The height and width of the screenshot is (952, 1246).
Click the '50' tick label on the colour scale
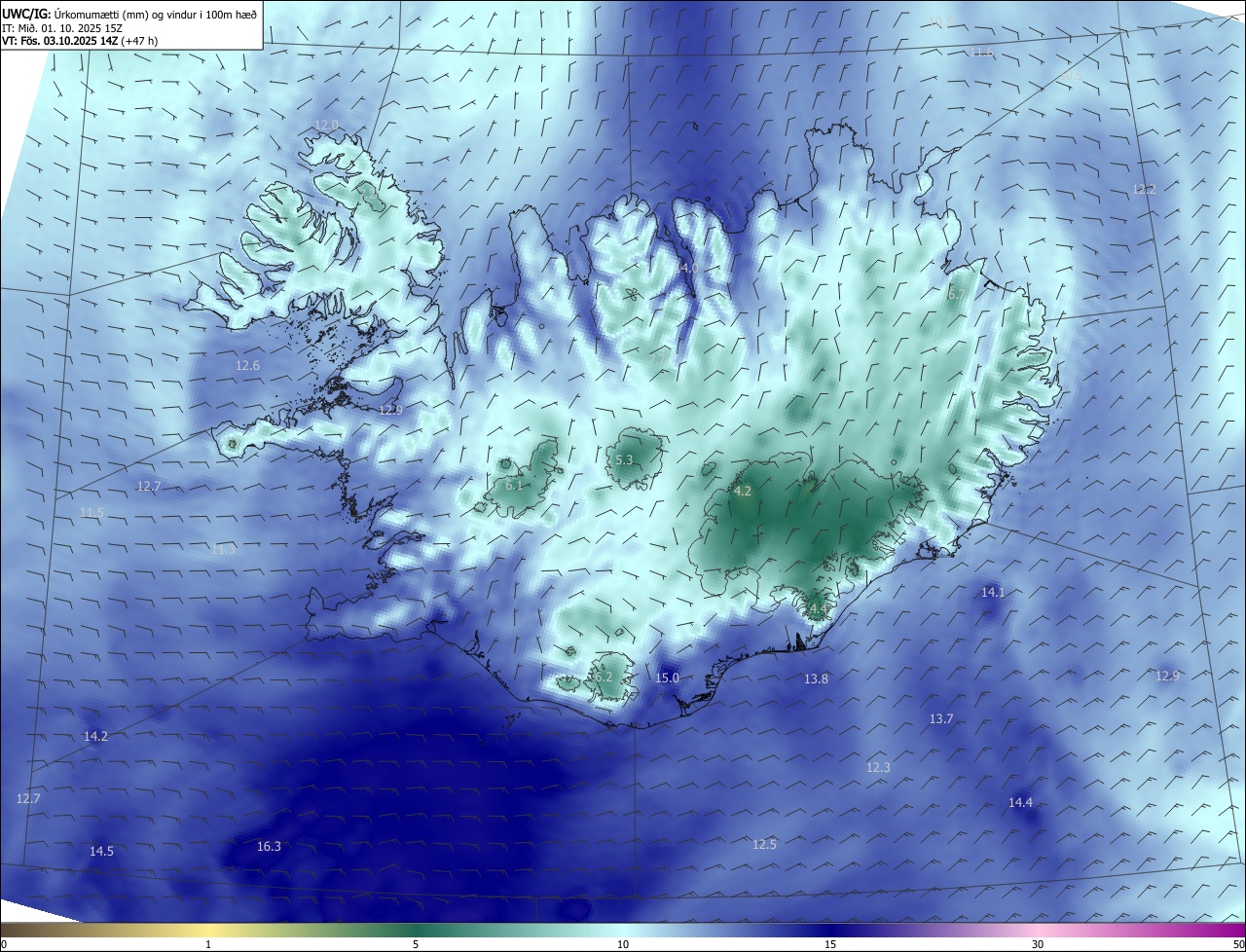tap(1238, 944)
